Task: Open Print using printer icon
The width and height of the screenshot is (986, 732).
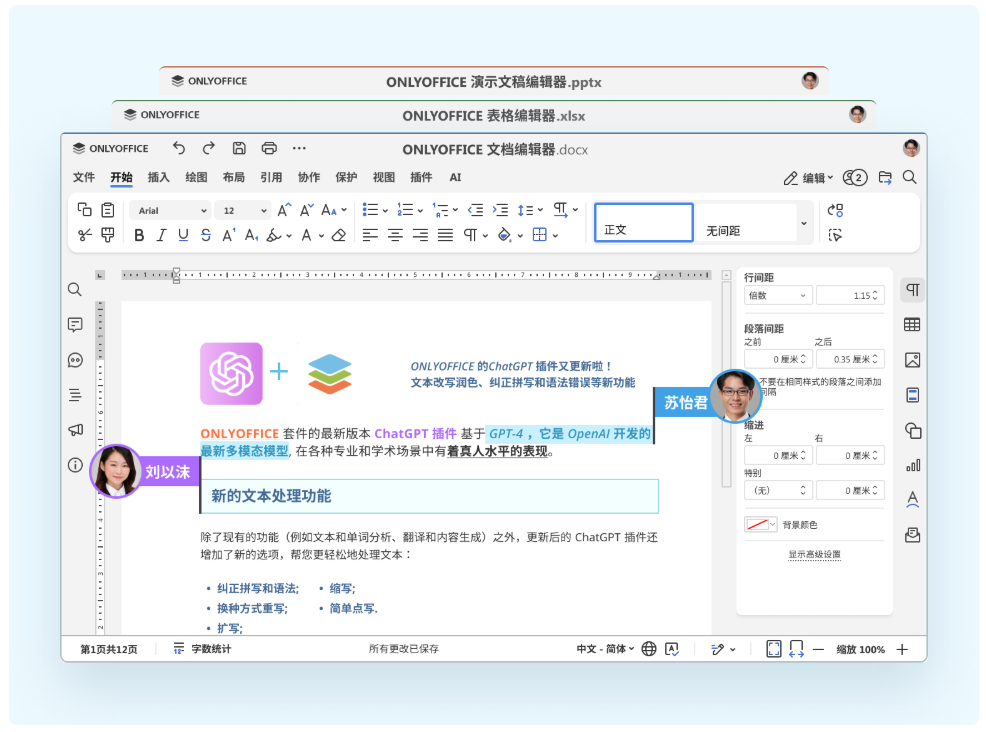Action: click(269, 148)
